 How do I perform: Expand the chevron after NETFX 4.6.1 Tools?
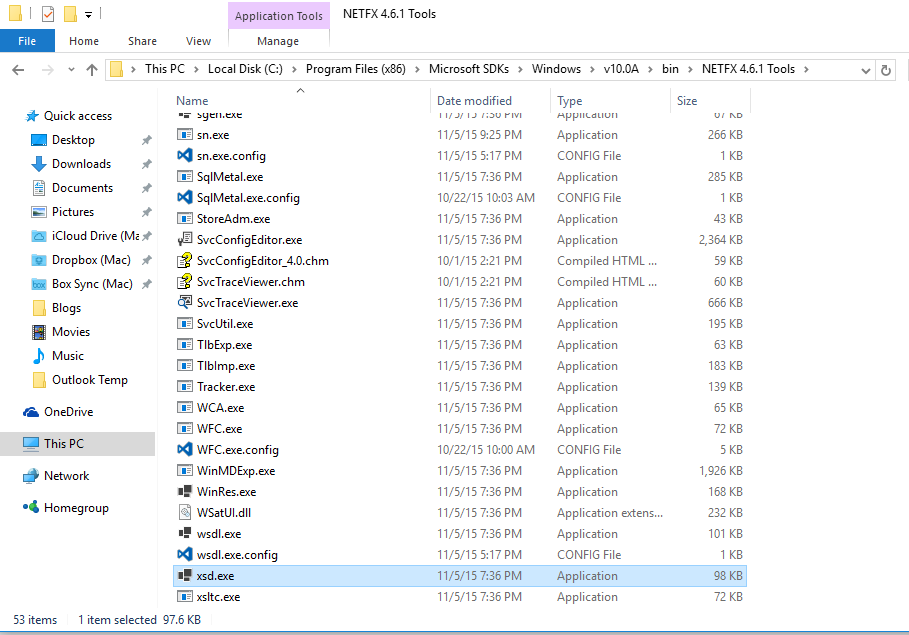(806, 70)
